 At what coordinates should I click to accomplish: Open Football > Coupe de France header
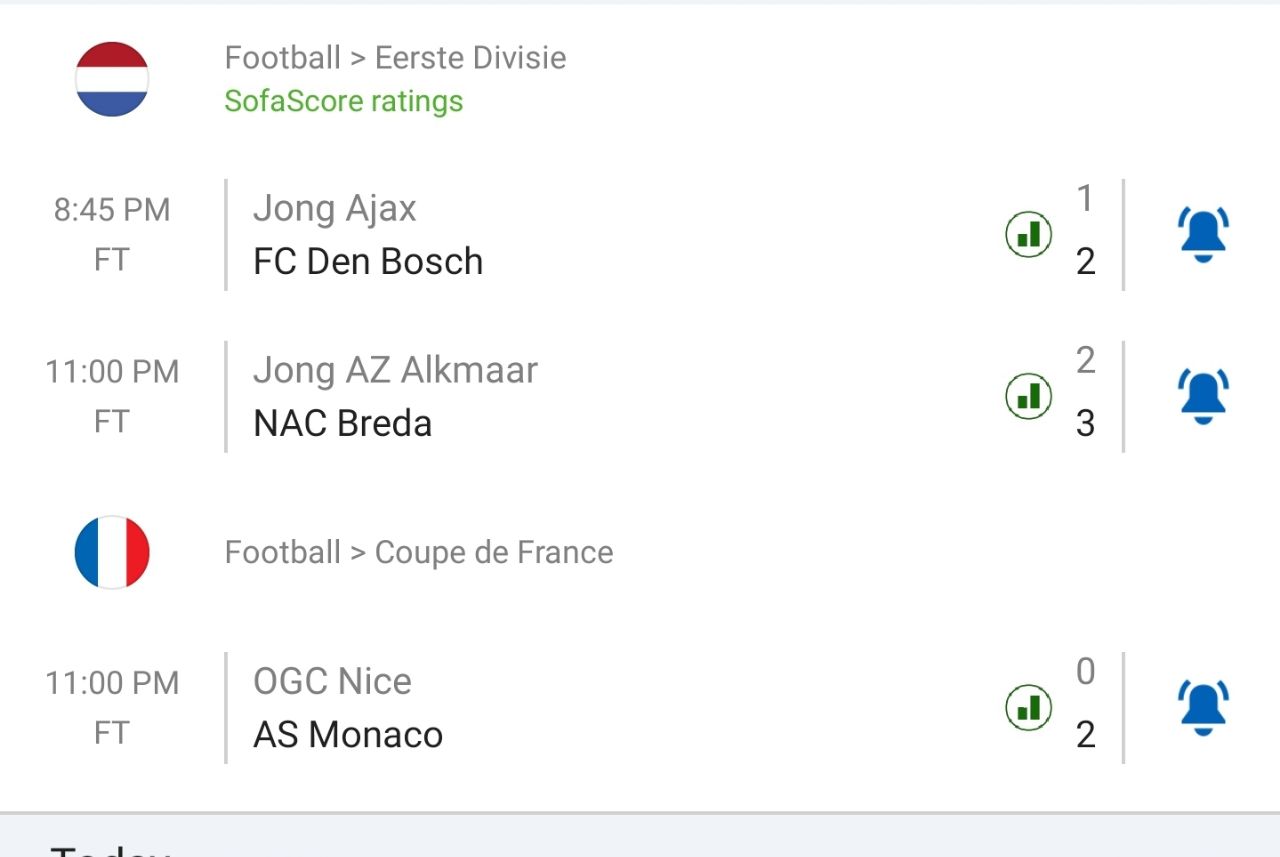(x=418, y=552)
